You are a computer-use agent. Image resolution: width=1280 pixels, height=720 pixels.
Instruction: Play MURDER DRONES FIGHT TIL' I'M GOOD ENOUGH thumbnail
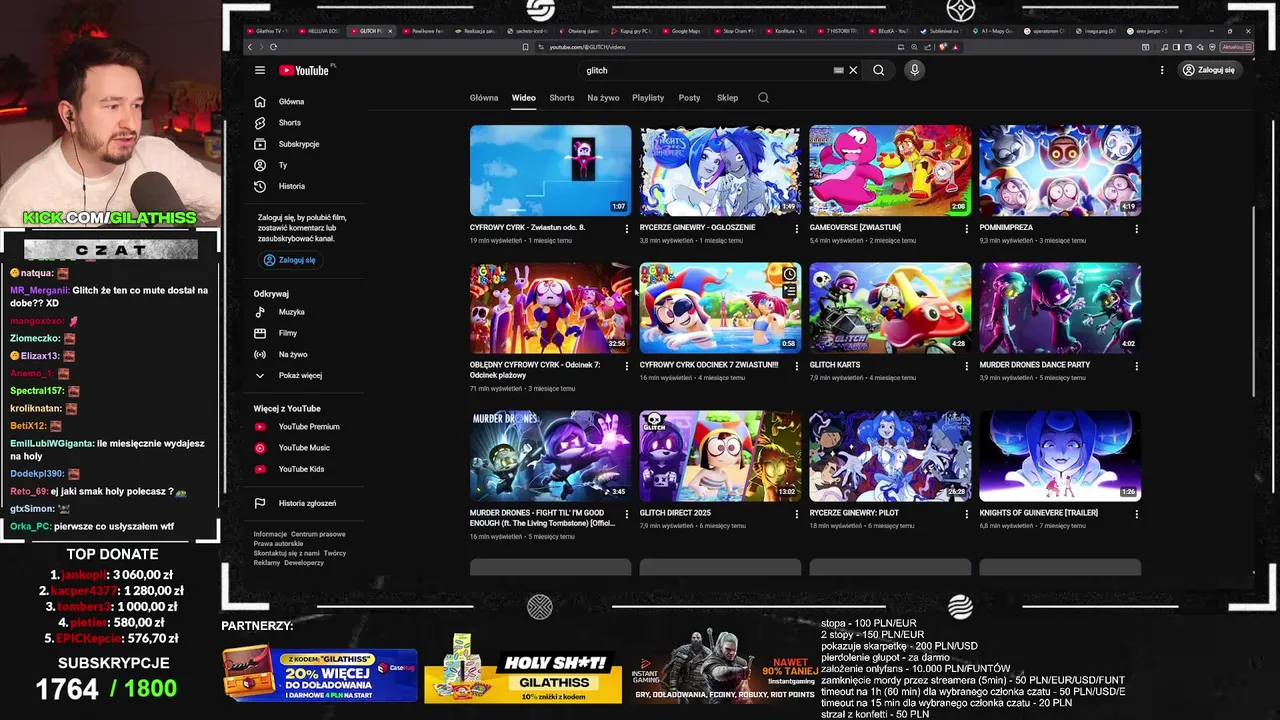tap(550, 456)
